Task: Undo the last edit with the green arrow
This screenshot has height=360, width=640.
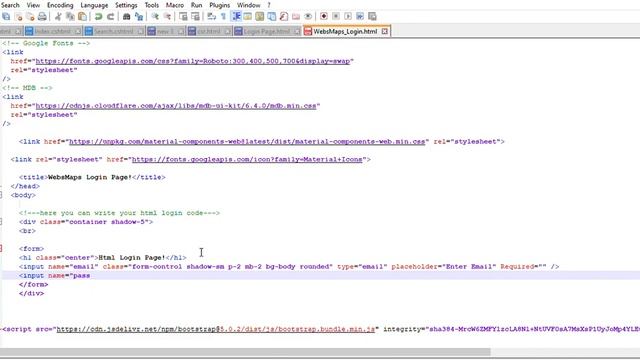Action: 98,16
